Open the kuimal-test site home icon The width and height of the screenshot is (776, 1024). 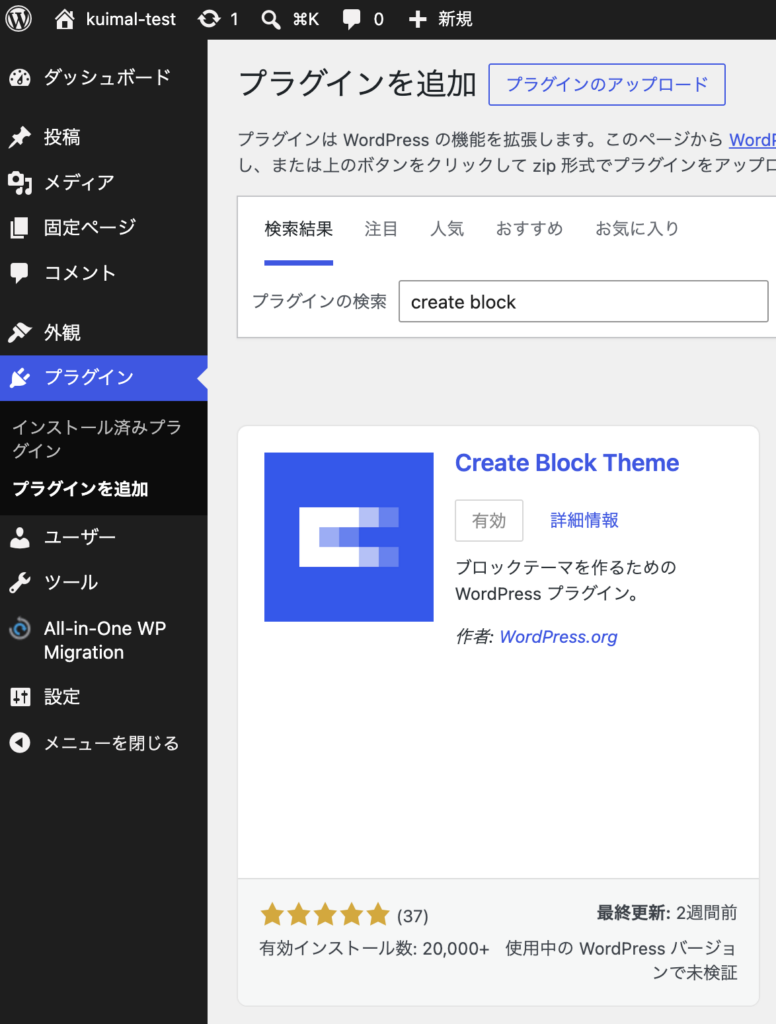pos(64,19)
